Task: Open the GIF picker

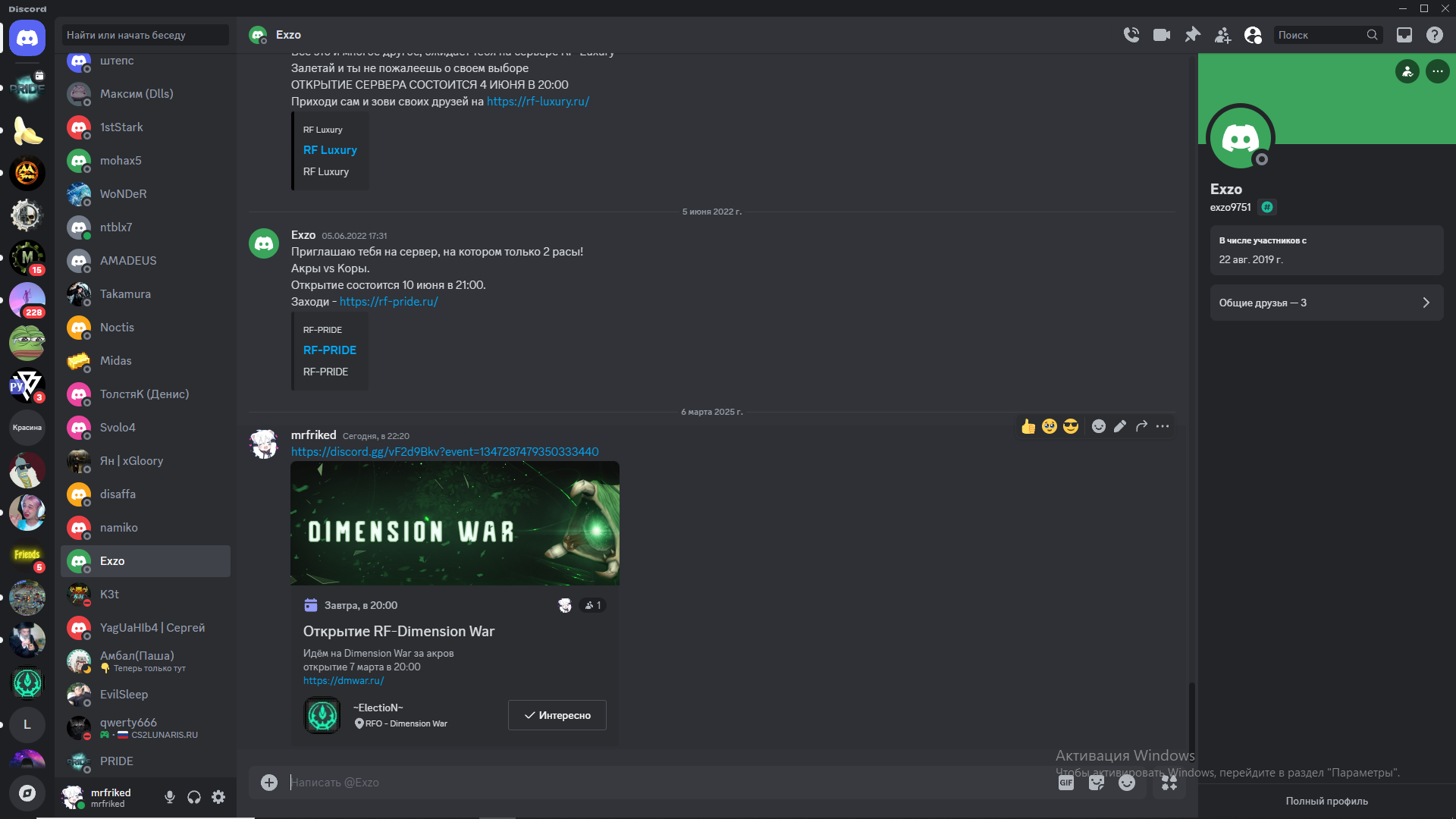Action: 1066,782
